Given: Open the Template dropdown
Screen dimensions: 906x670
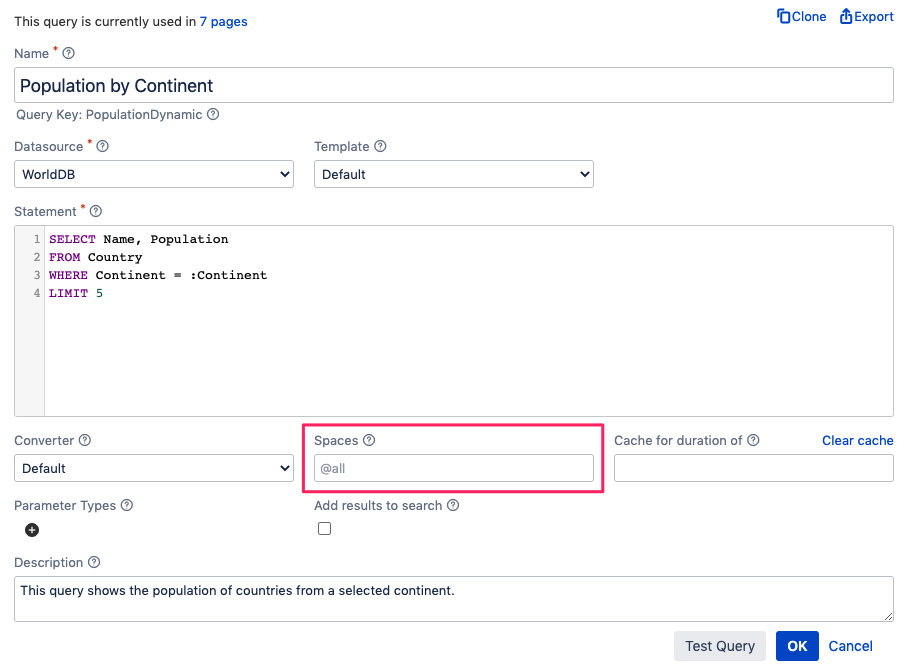Looking at the screenshot, I should click(454, 174).
